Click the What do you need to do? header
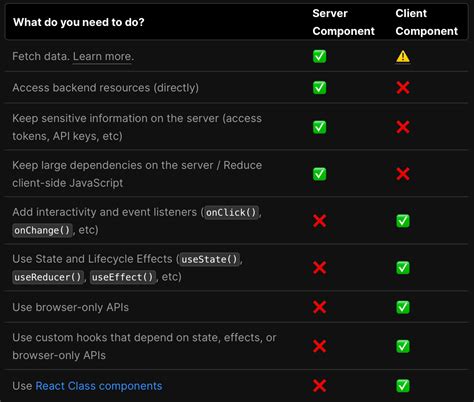This screenshot has height=402, width=474. 79,22
